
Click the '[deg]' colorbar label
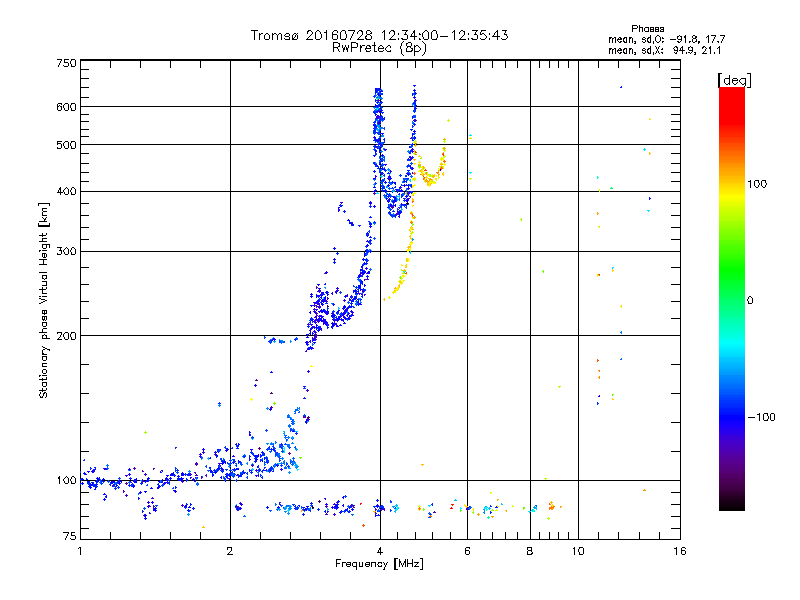(734, 80)
